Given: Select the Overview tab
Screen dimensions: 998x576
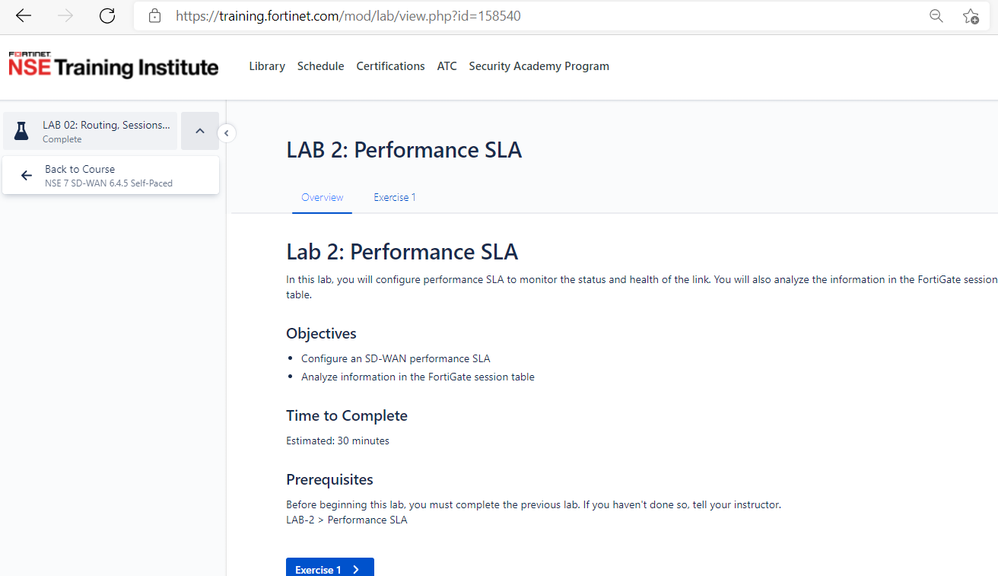Looking at the screenshot, I should (x=322, y=197).
